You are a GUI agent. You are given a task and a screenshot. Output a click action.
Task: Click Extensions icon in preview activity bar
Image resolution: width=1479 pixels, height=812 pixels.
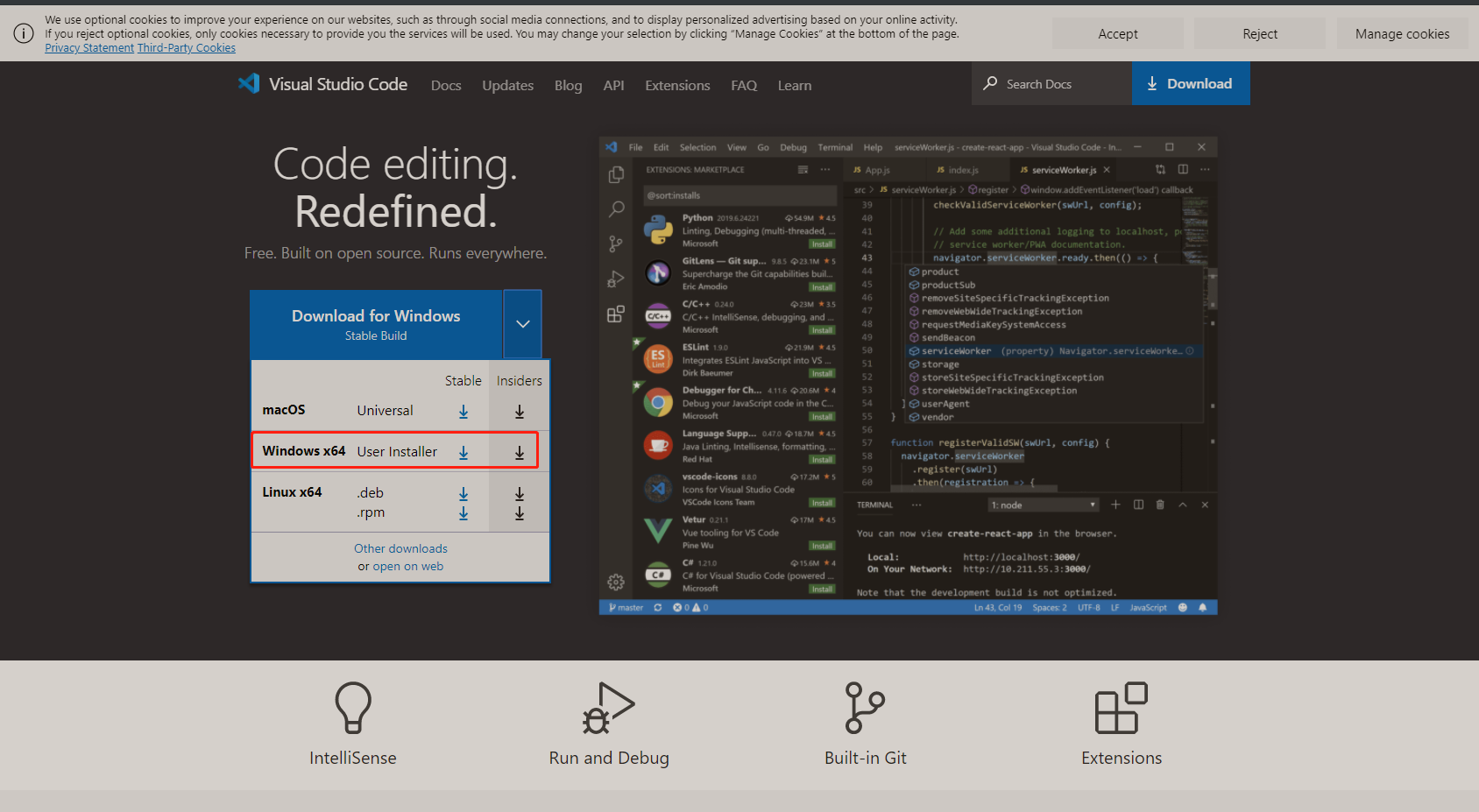[x=616, y=314]
